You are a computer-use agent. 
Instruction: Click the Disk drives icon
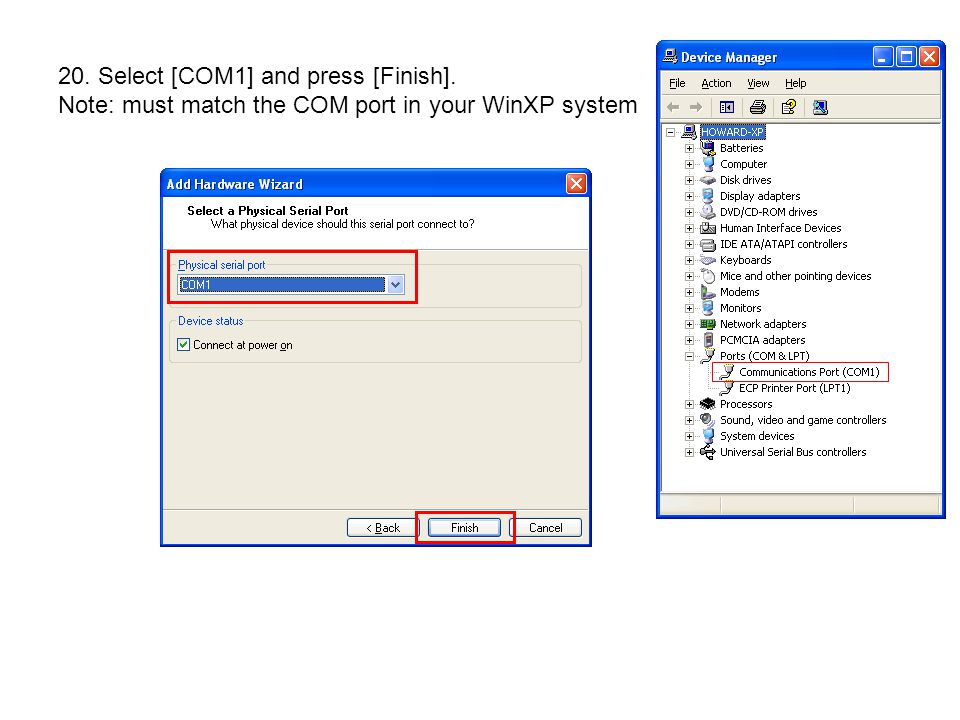(x=708, y=180)
